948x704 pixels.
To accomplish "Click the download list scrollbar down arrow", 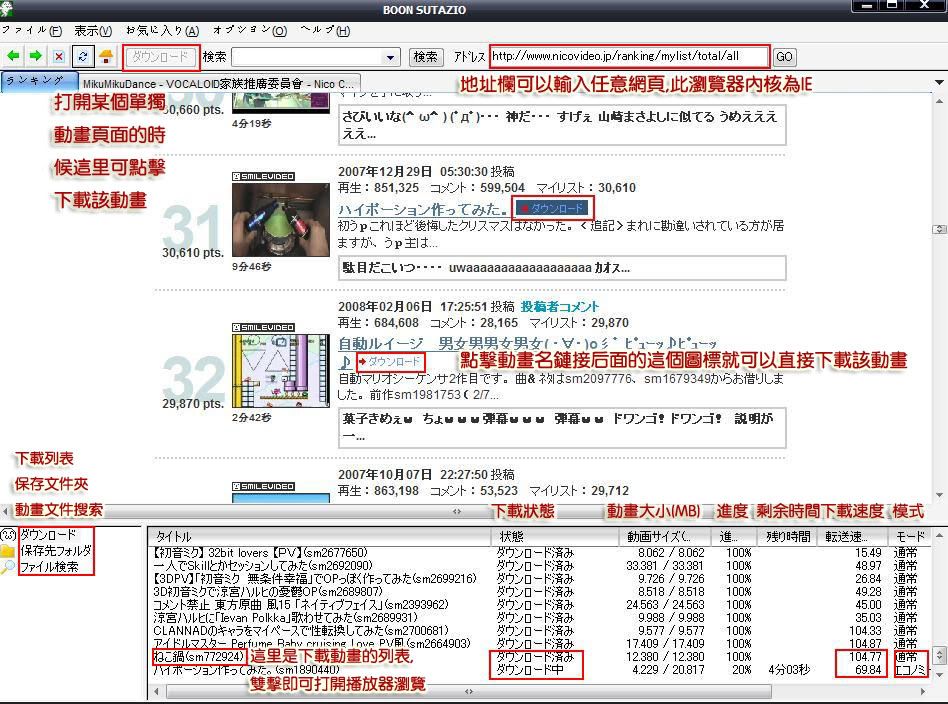I will pos(939,675).
